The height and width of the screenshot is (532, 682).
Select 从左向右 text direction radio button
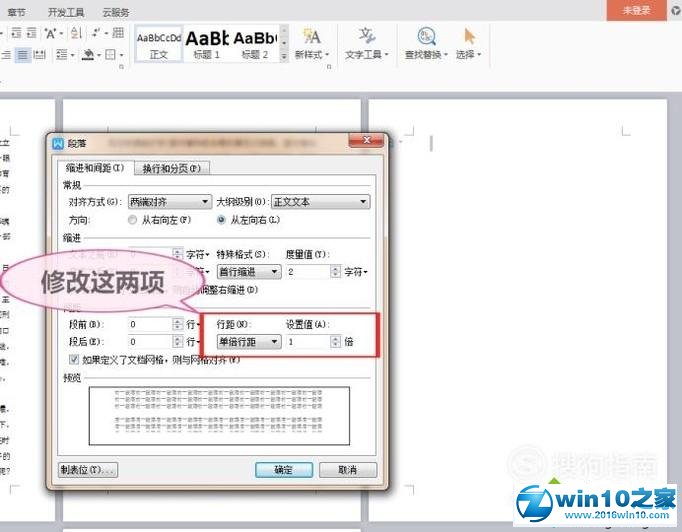(x=222, y=219)
